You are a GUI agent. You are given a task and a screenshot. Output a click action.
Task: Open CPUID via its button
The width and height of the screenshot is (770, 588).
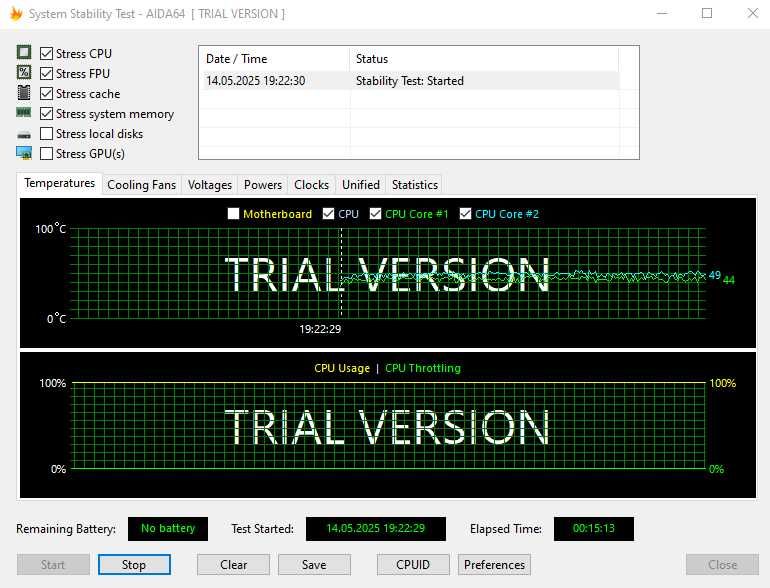pos(413,564)
